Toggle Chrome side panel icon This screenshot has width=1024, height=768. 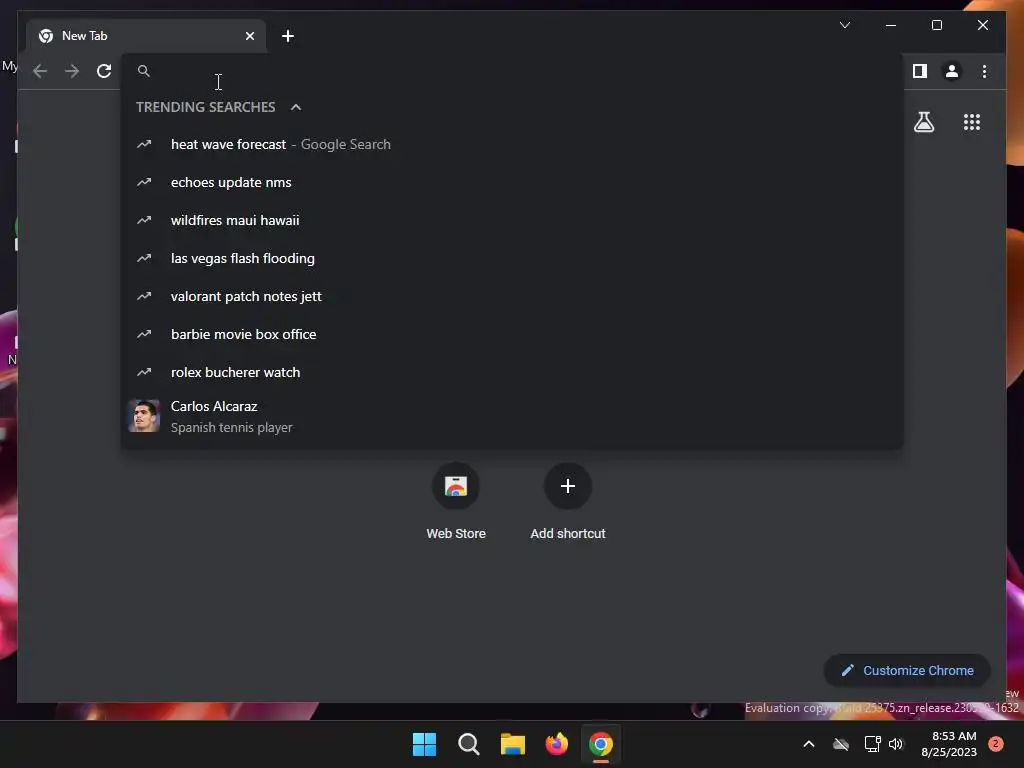pos(920,71)
